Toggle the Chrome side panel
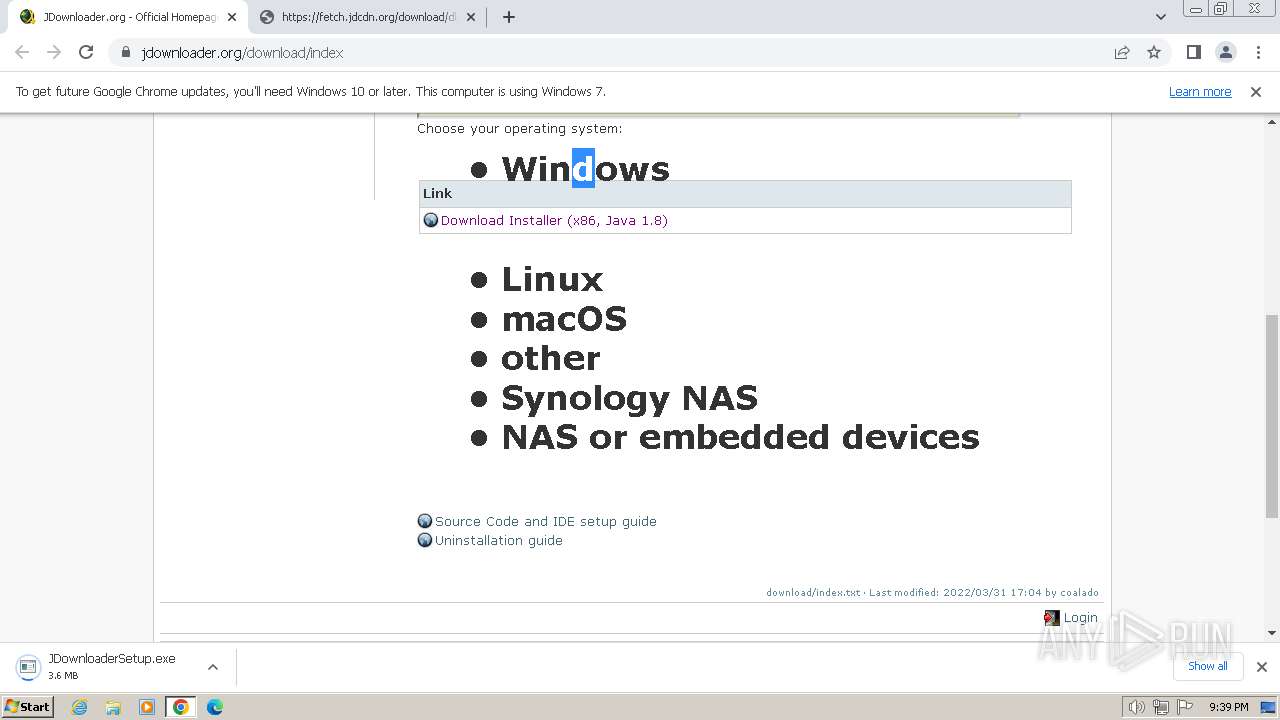 pyautogui.click(x=1193, y=53)
